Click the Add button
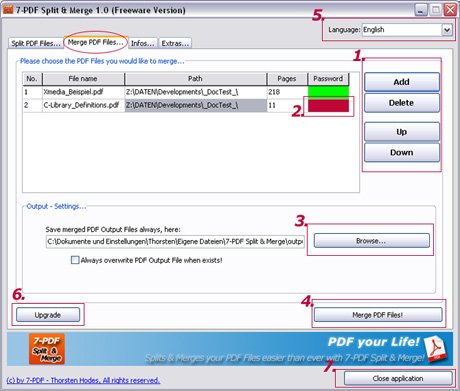This screenshot has height=391, width=460. pyautogui.click(x=402, y=82)
